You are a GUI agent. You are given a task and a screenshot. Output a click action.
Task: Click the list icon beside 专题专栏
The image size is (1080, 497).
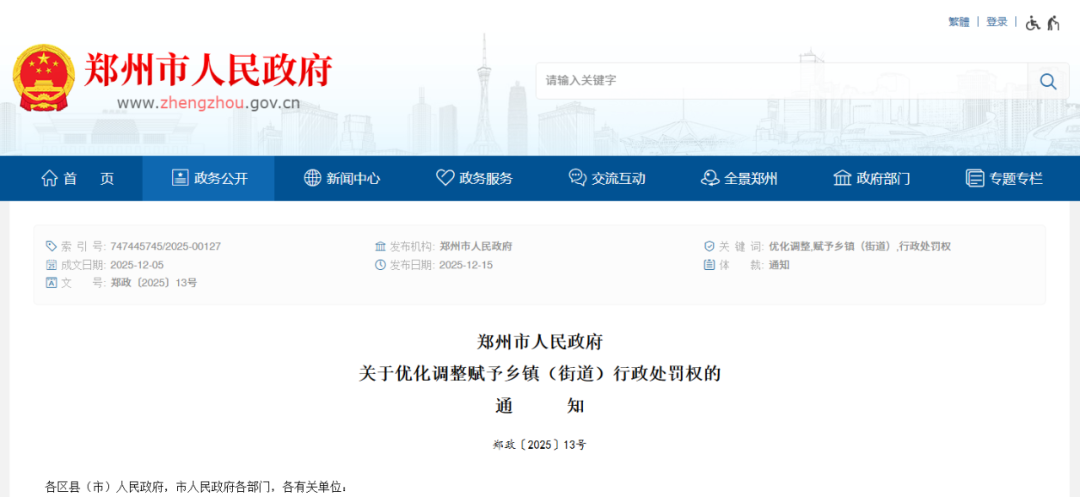point(975,178)
